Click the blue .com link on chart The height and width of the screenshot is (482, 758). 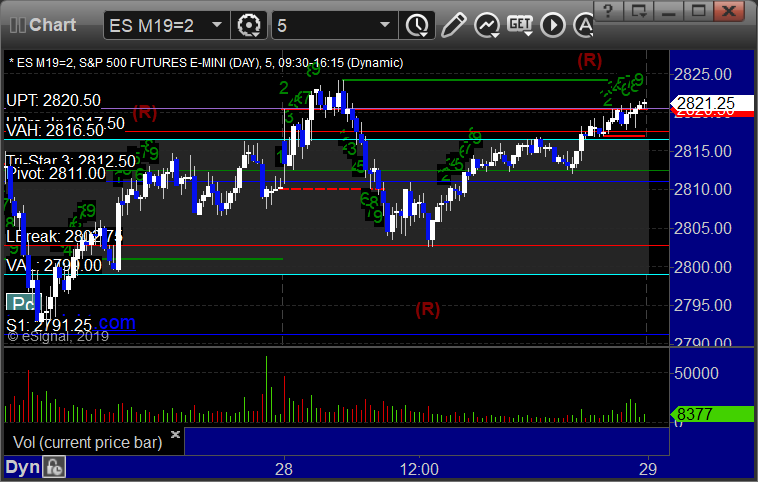coord(116,323)
